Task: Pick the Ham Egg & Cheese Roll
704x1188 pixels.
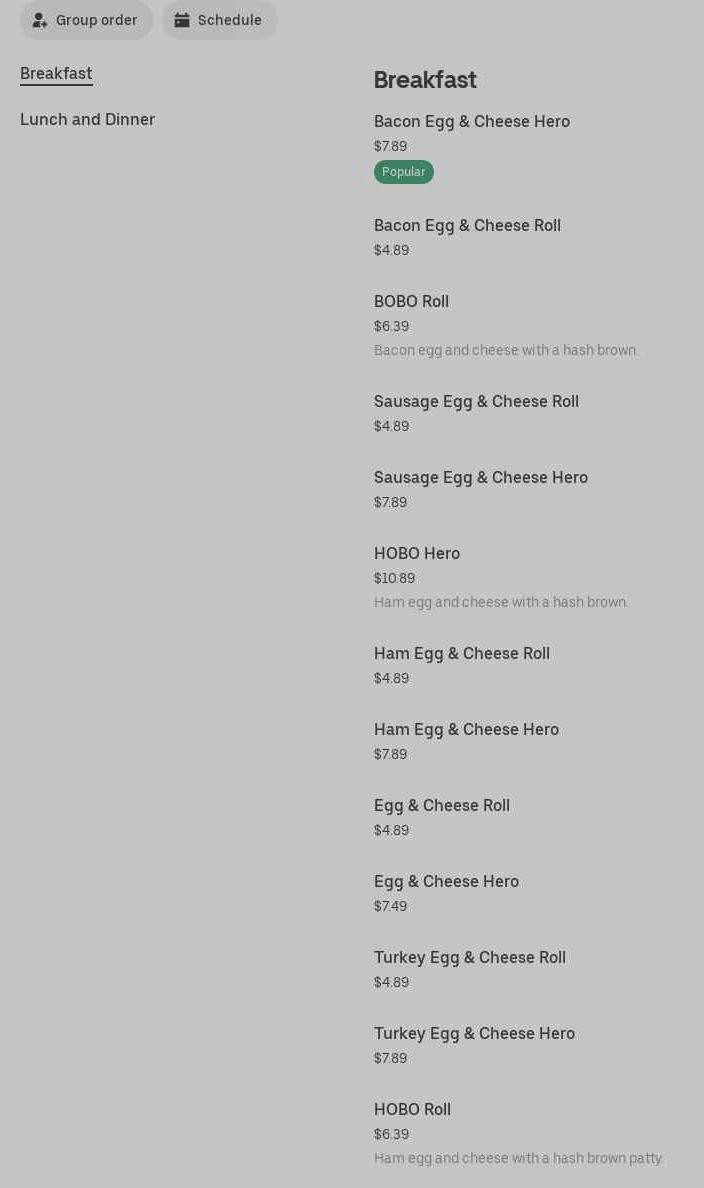Action: [x=461, y=654]
